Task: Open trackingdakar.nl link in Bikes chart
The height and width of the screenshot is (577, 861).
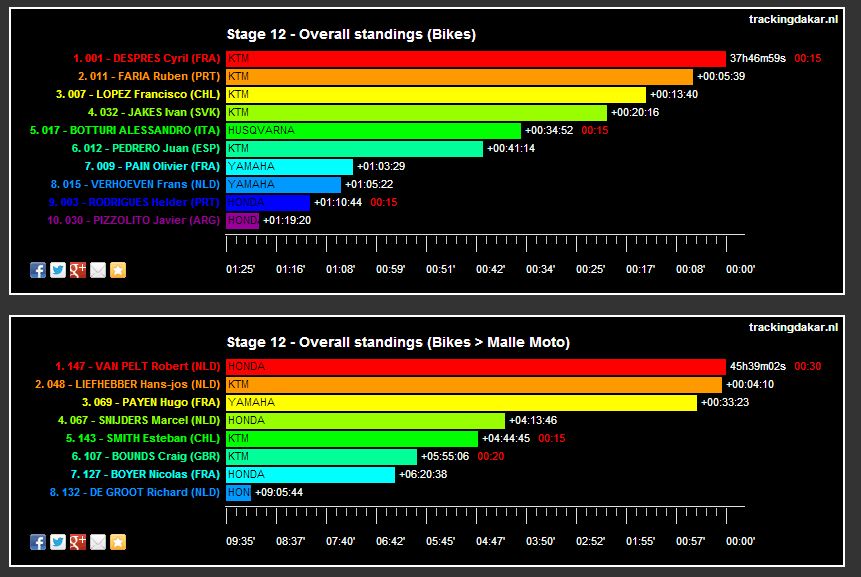Action: 793,19
